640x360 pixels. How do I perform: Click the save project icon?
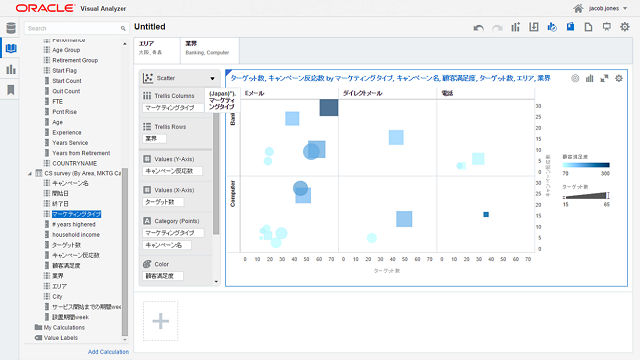[570, 27]
